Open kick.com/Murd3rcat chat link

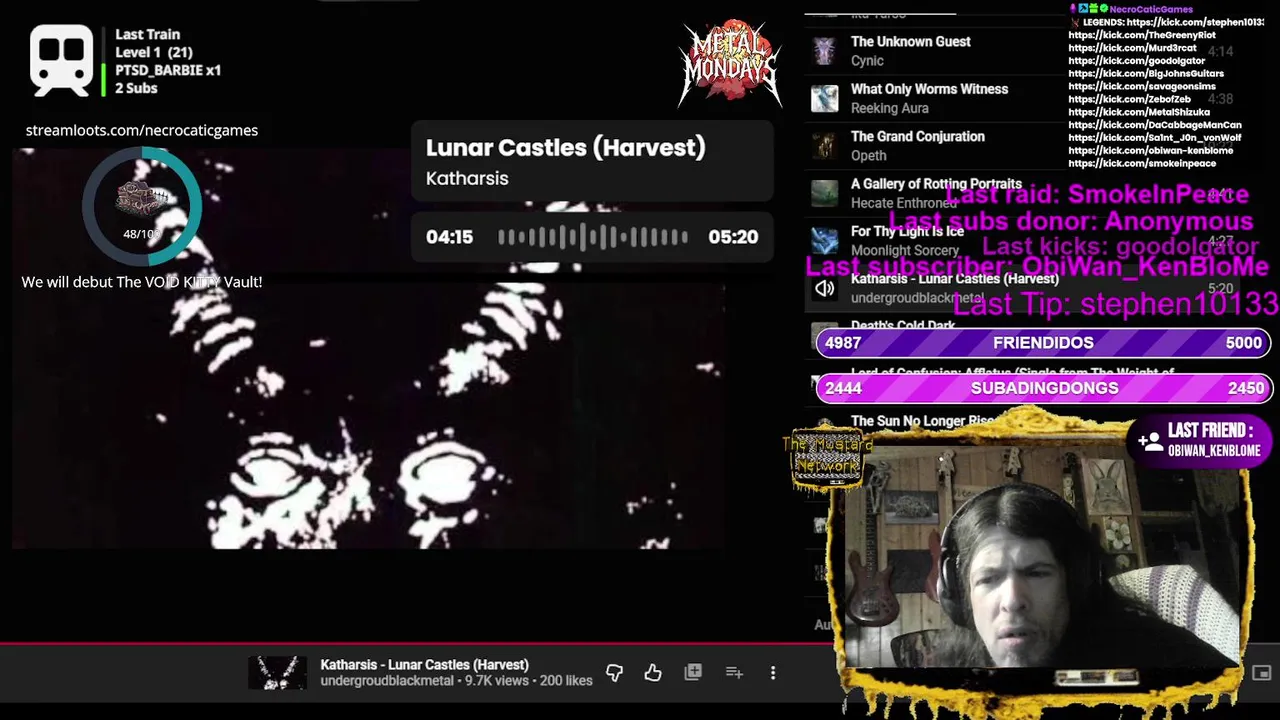(1132, 48)
